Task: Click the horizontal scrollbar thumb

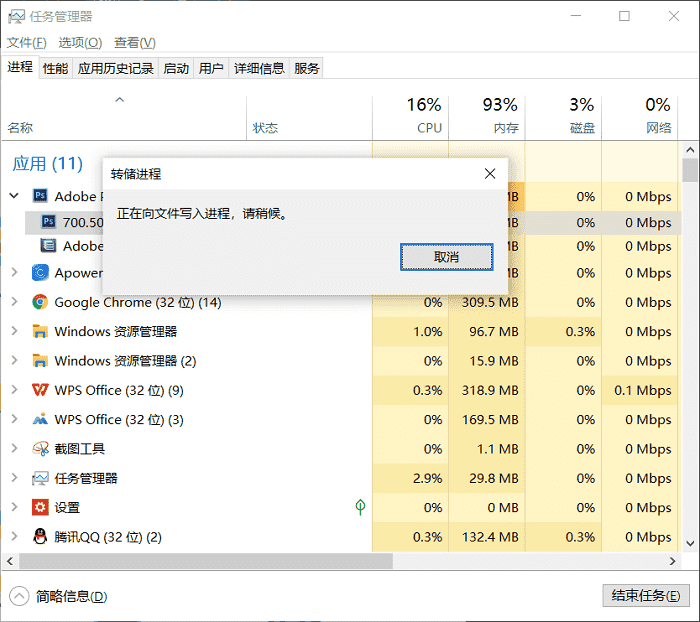Action: click(x=206, y=561)
